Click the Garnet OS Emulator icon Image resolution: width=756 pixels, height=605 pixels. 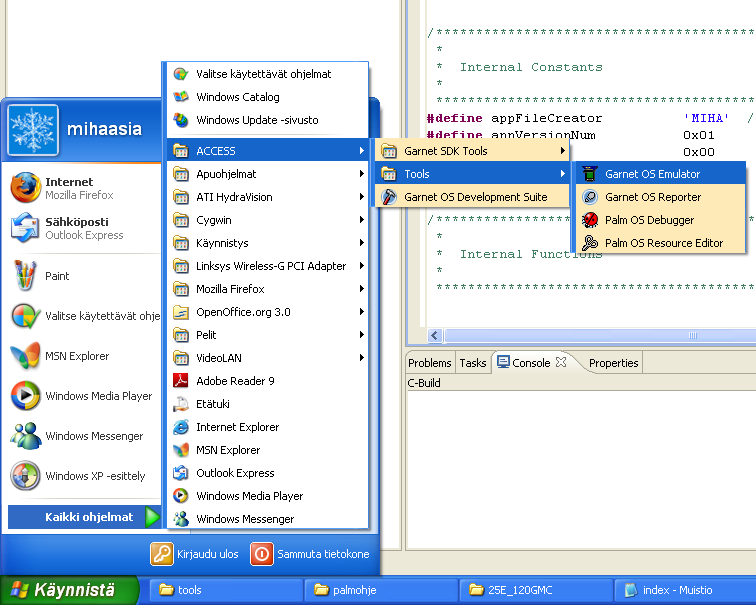(x=589, y=174)
